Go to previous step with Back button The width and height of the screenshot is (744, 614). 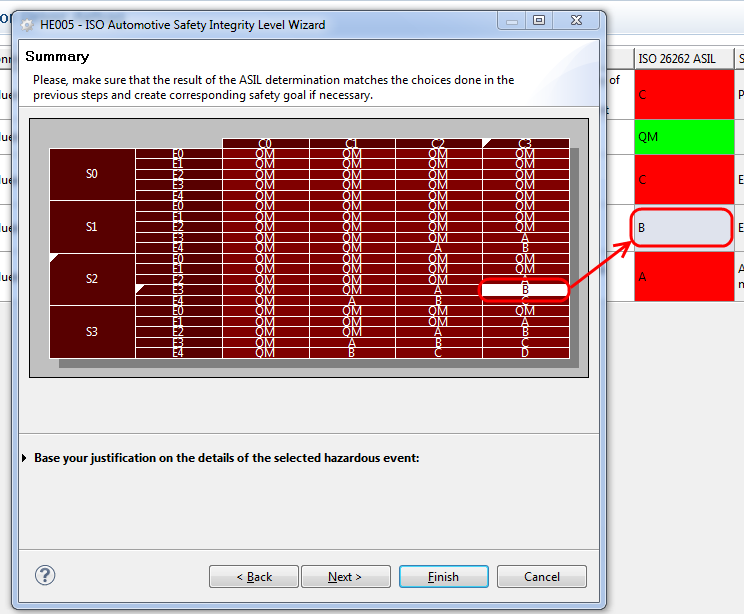point(254,577)
